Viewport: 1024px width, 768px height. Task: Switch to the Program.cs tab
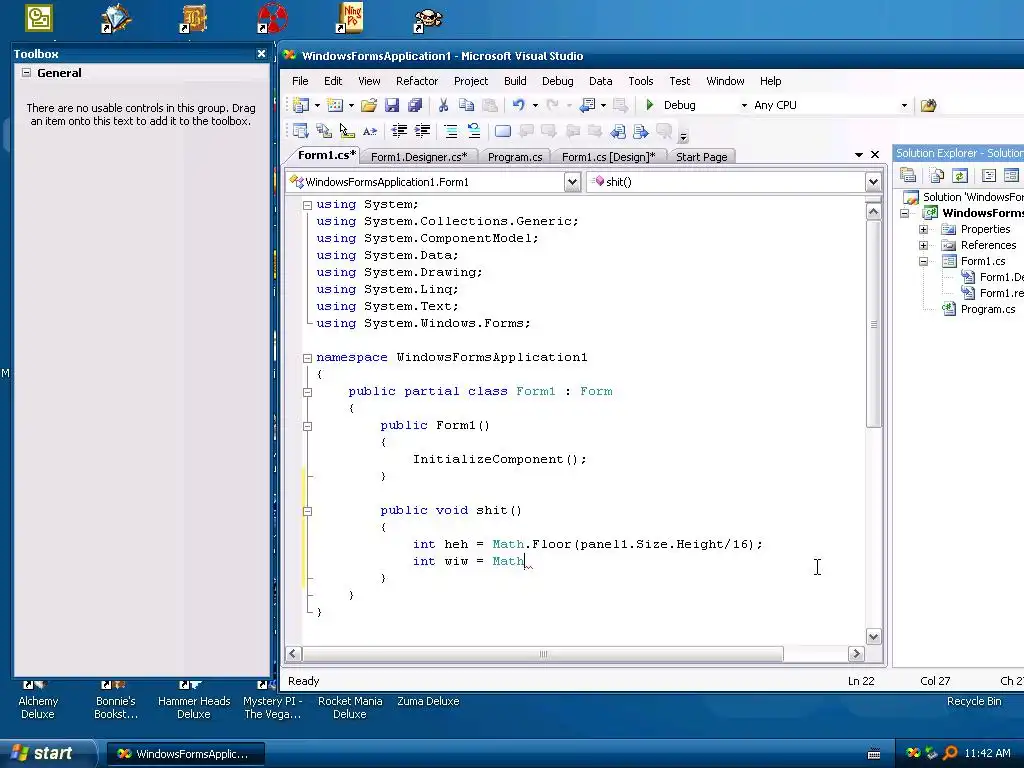click(515, 157)
